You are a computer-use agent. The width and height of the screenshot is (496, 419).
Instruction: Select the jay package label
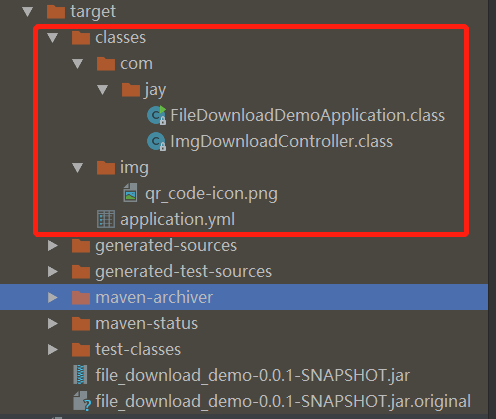coord(155,90)
